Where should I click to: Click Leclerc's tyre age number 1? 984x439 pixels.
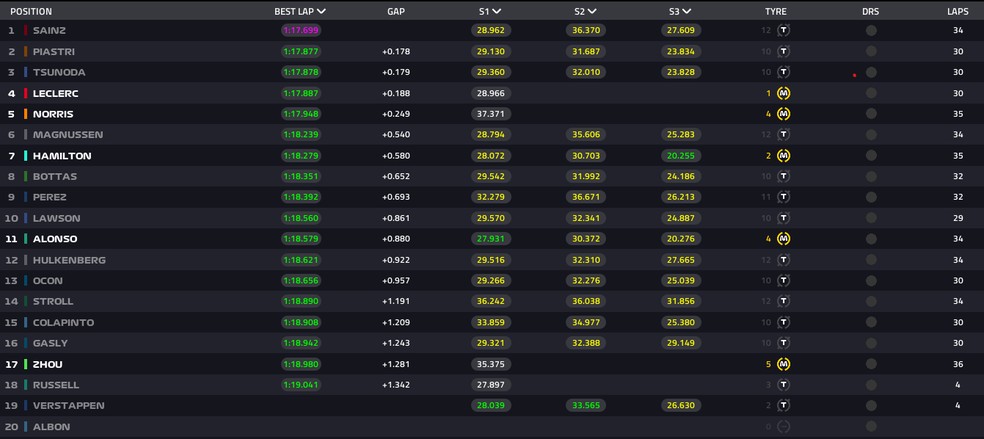pos(768,93)
